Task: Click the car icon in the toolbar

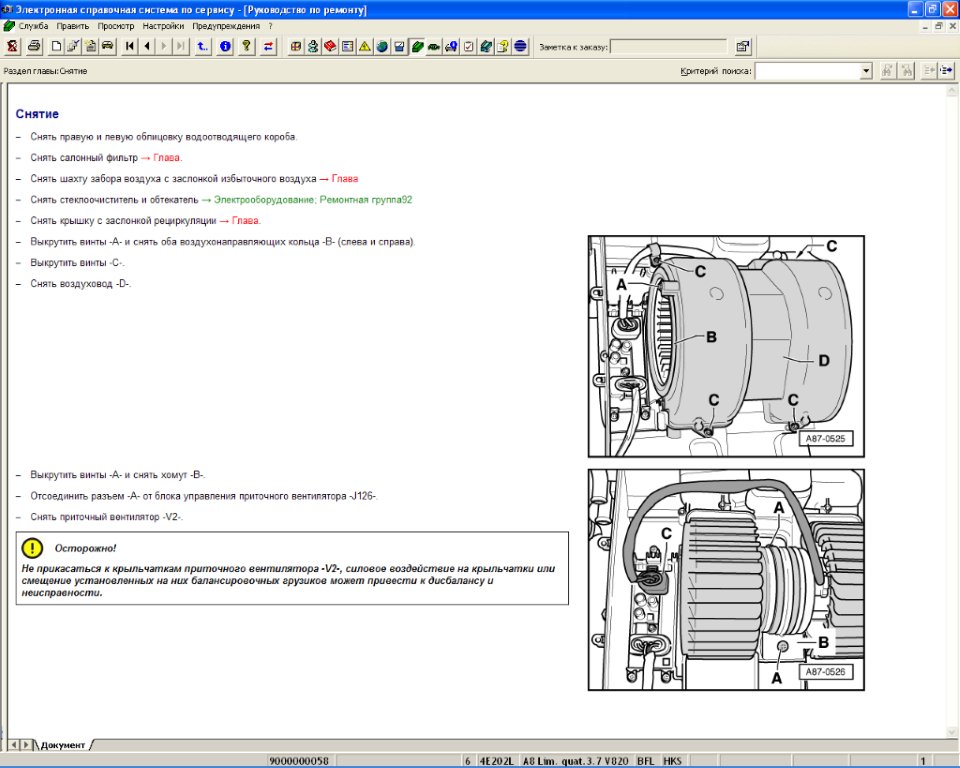Action: click(x=108, y=46)
